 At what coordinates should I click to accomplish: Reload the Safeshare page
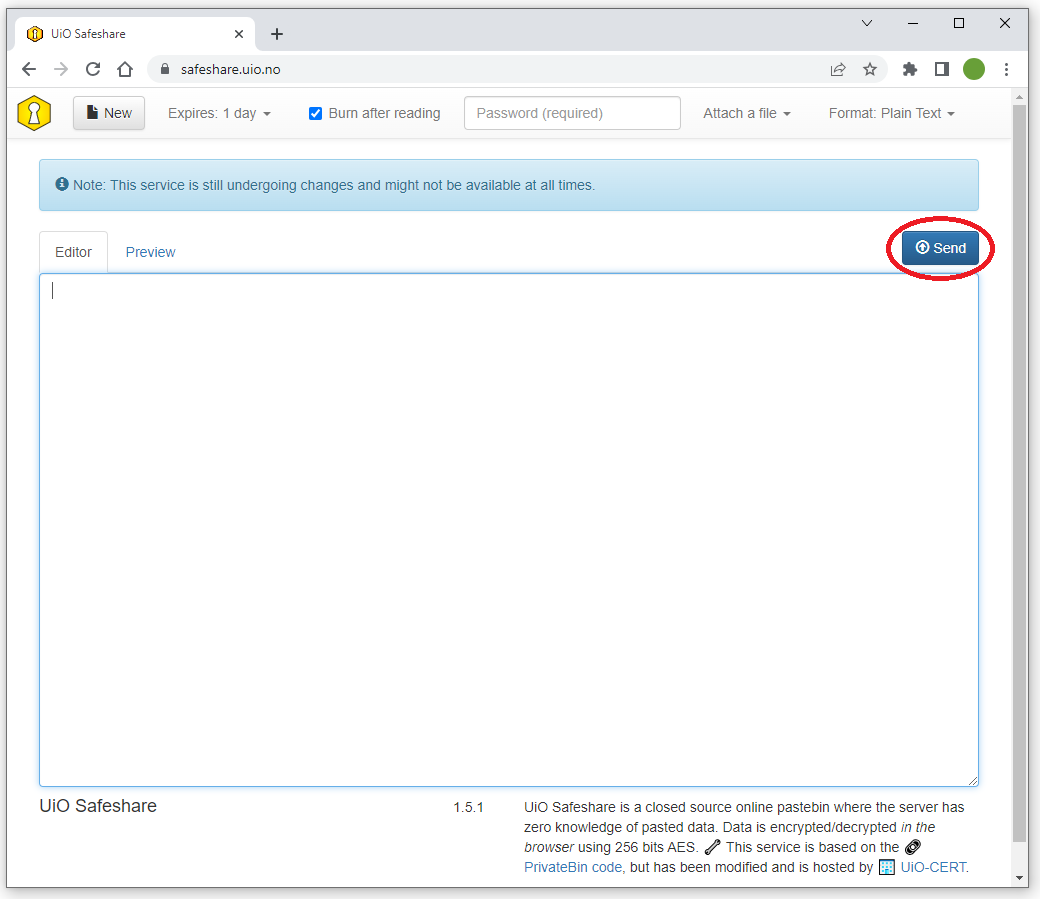coord(93,69)
